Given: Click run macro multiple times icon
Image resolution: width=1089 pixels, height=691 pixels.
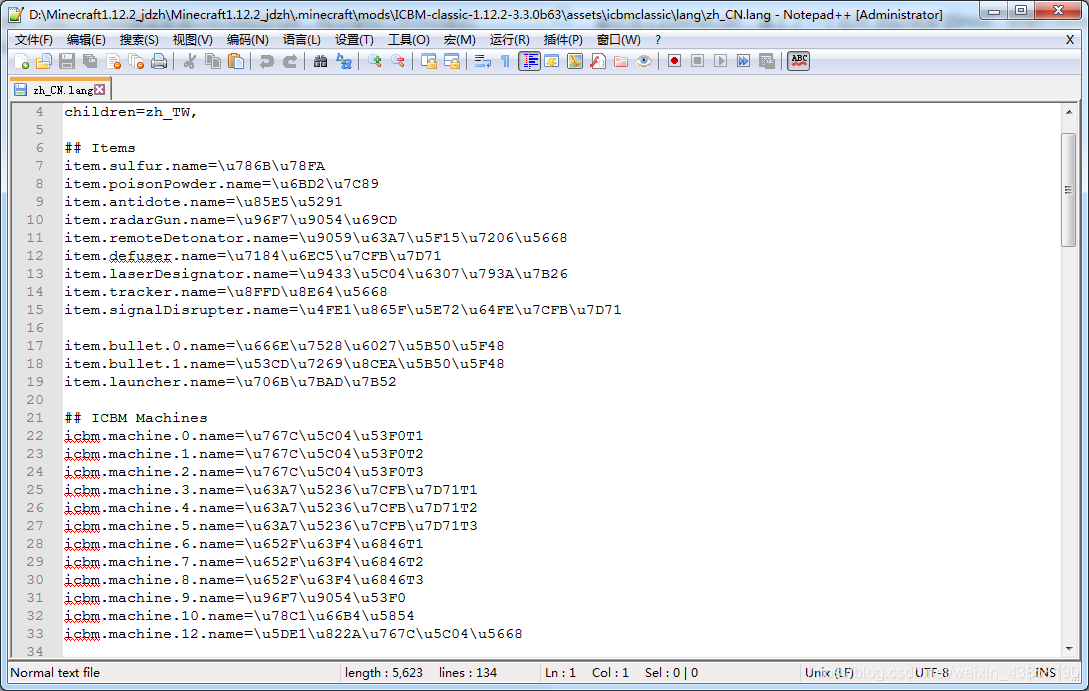Looking at the screenshot, I should click(743, 62).
